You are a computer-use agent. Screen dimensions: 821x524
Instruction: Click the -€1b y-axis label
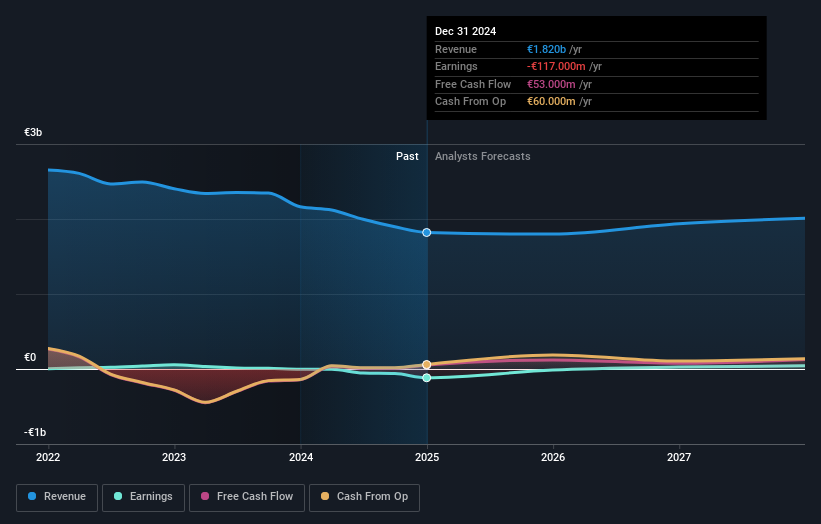point(35,432)
